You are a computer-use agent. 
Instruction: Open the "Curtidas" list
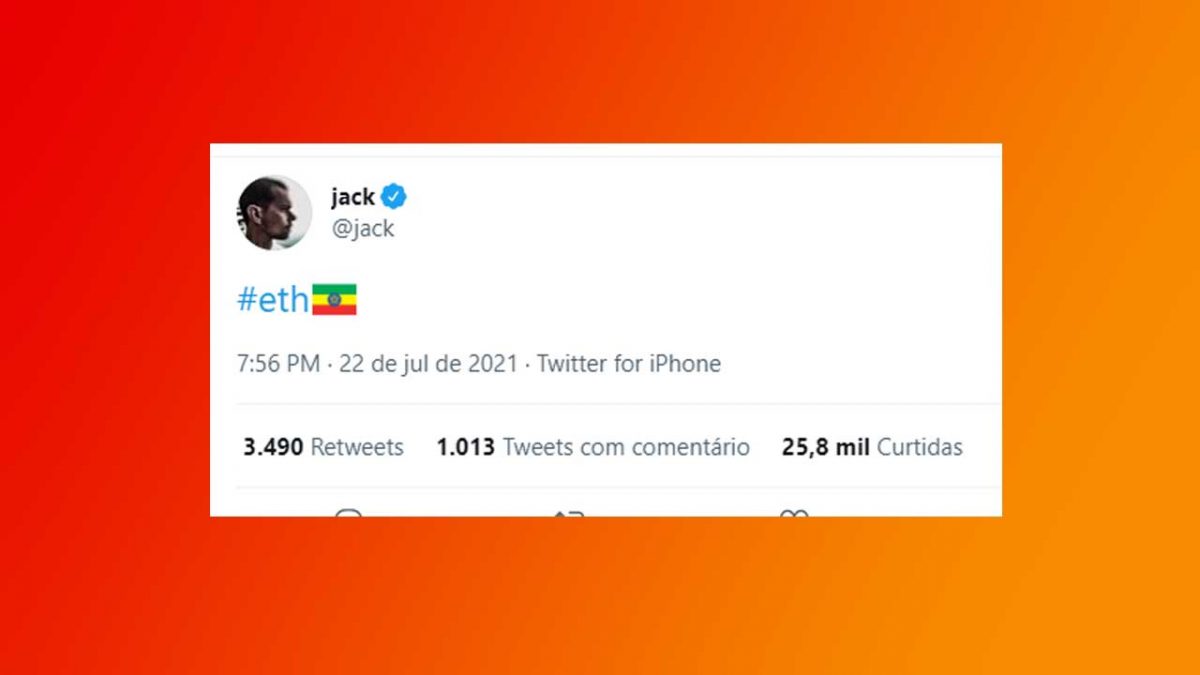point(920,447)
